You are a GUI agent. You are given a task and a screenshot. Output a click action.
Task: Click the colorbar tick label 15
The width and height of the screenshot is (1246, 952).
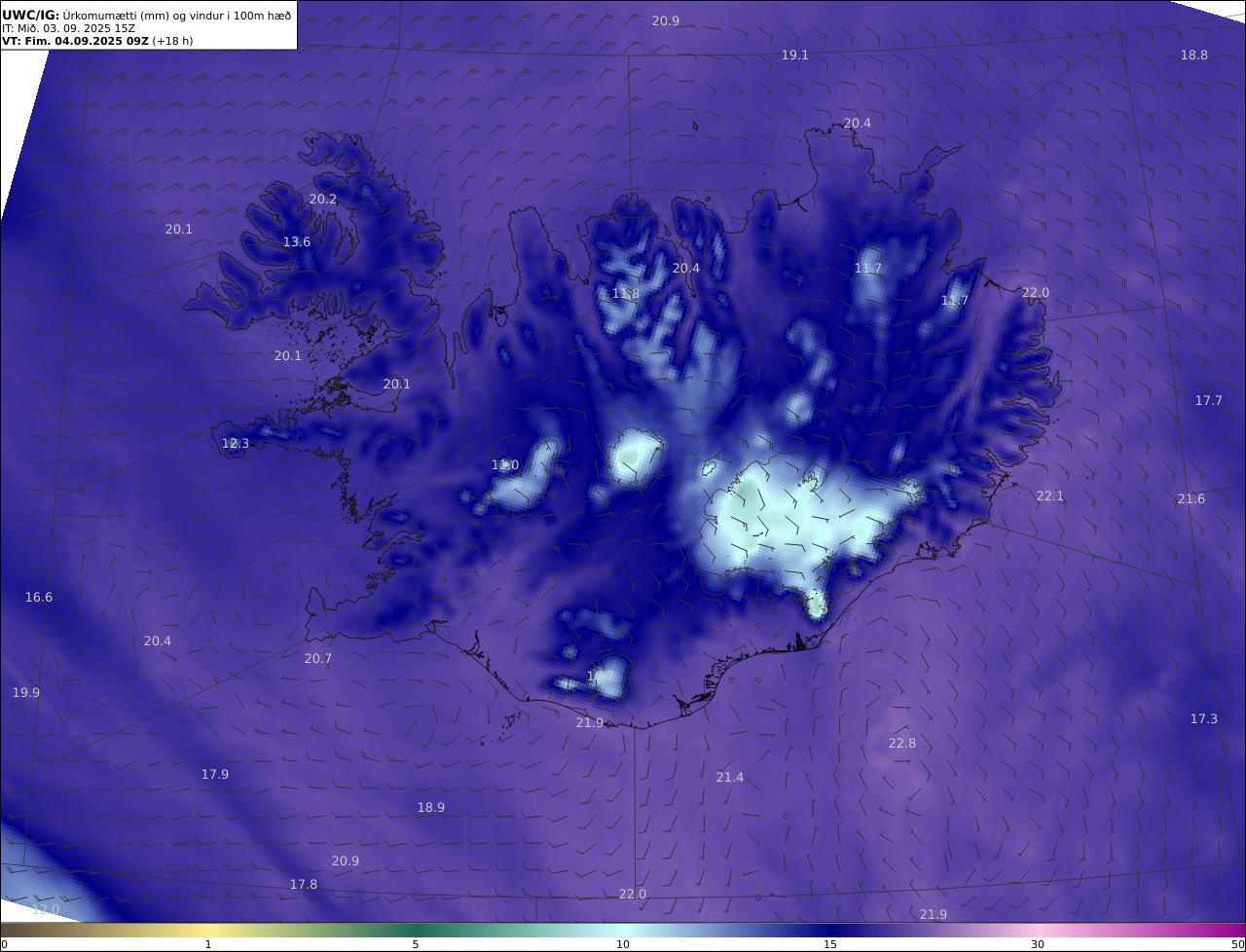(x=830, y=944)
